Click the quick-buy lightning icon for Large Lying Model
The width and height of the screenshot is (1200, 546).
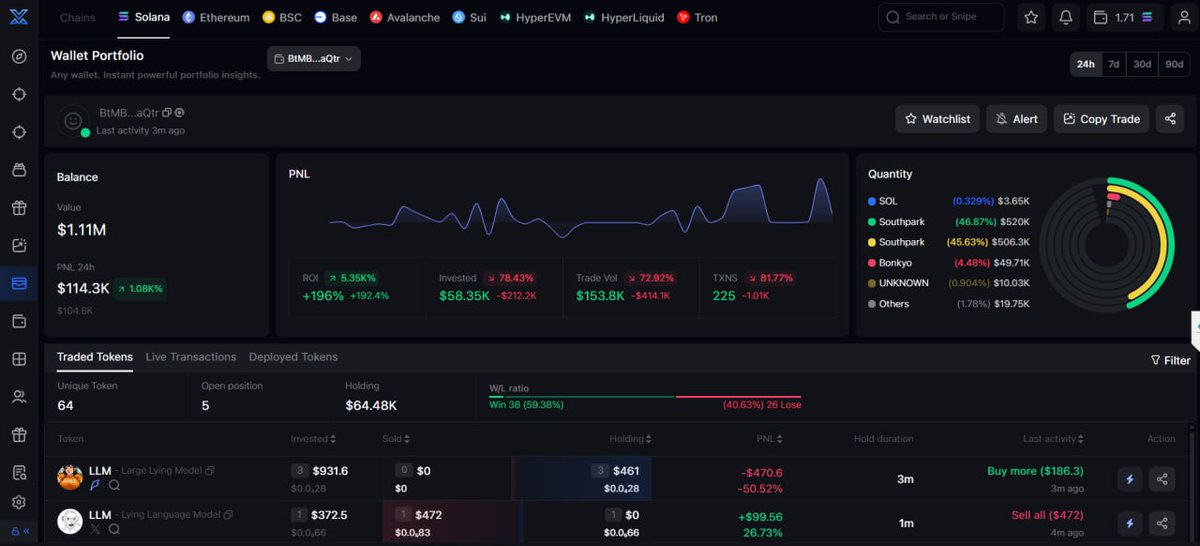pos(1130,479)
